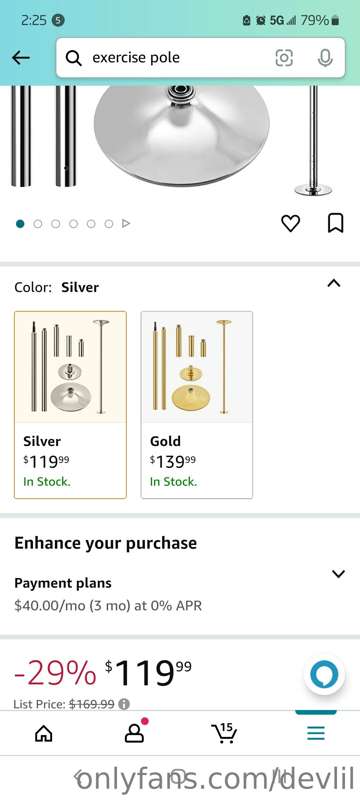Play product video carousel indicator
The image size is (360, 800).
coord(126,223)
